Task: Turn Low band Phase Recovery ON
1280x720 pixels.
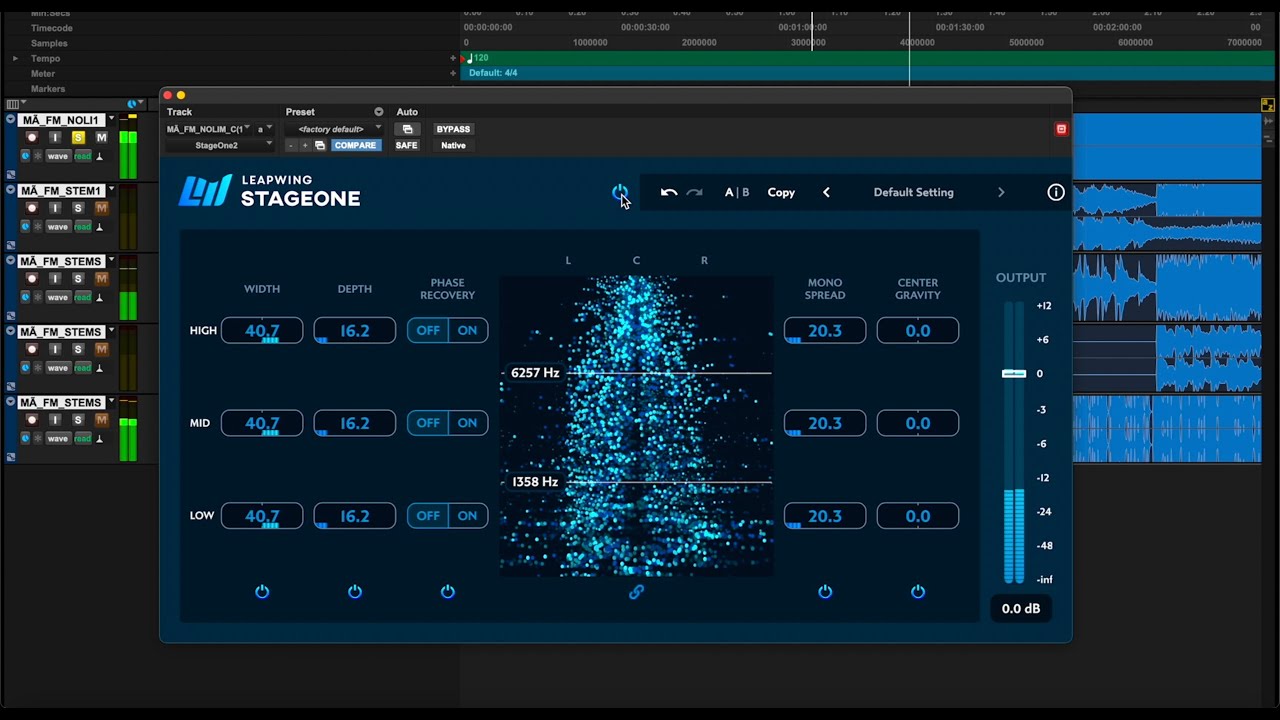Action: pyautogui.click(x=467, y=516)
